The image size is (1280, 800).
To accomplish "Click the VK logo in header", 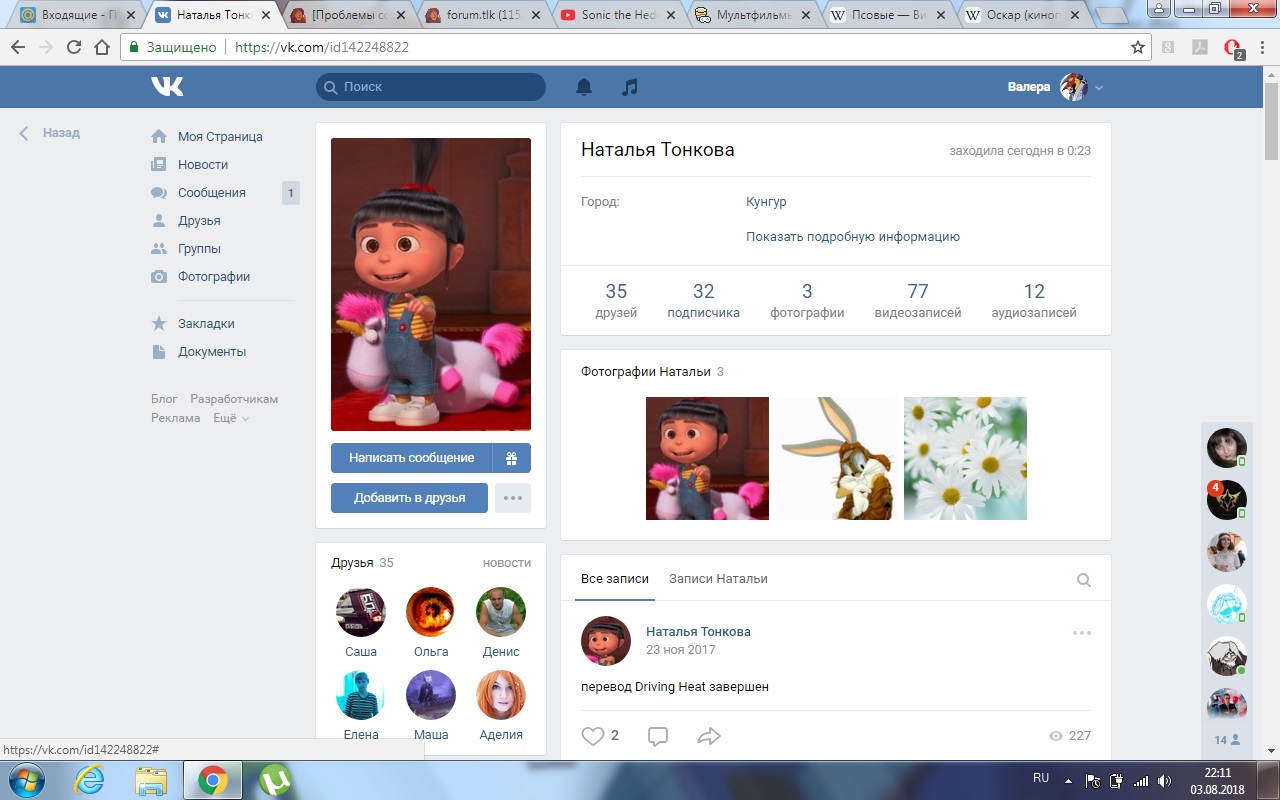I will [167, 87].
